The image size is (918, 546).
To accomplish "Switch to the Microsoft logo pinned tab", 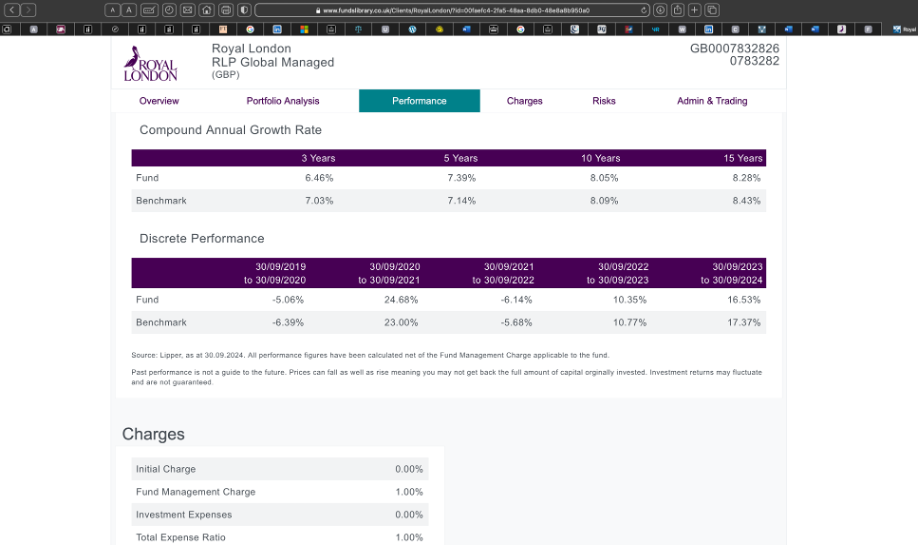I will [x=304, y=29].
